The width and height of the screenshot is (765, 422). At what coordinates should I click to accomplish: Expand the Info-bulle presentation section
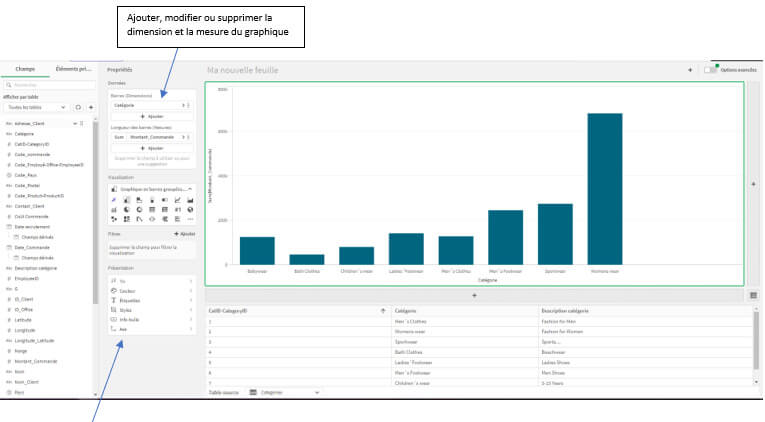point(152,320)
